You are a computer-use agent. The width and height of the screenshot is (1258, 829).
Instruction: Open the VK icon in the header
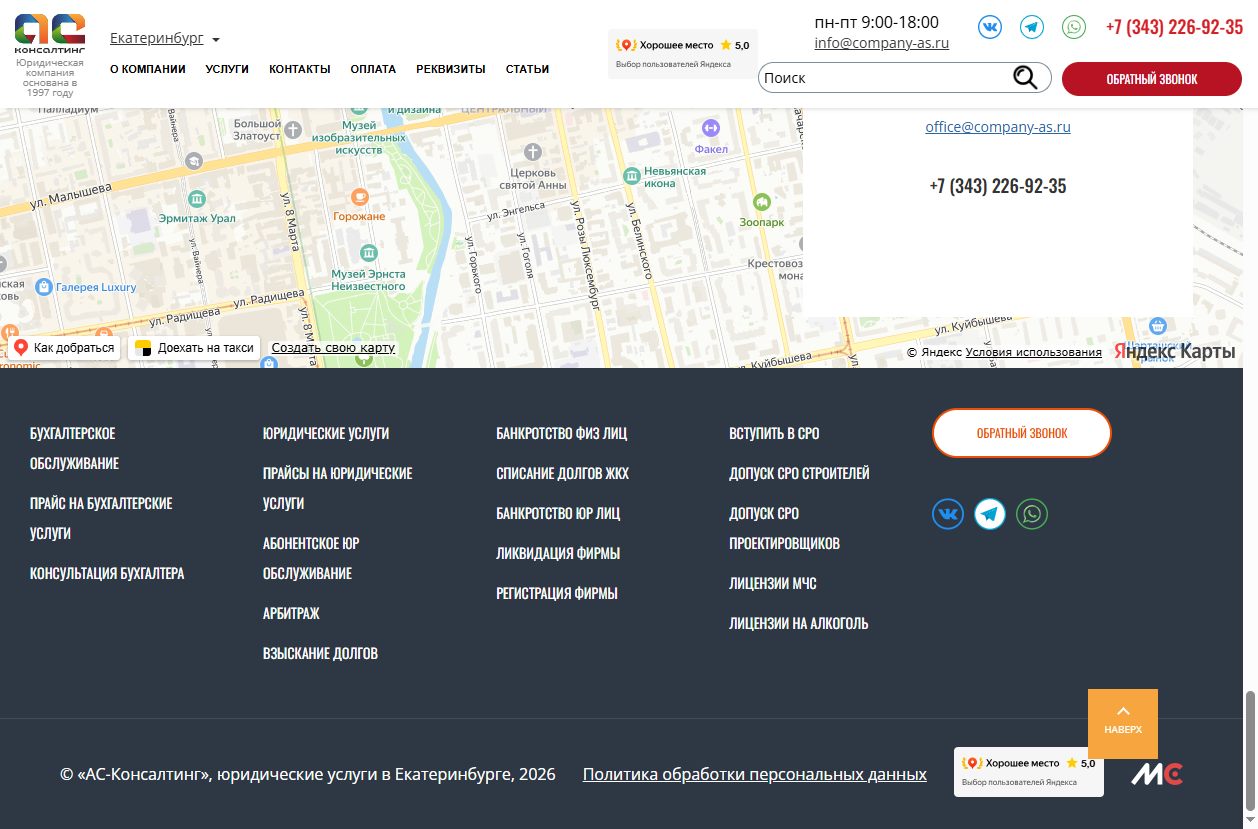[x=990, y=27]
